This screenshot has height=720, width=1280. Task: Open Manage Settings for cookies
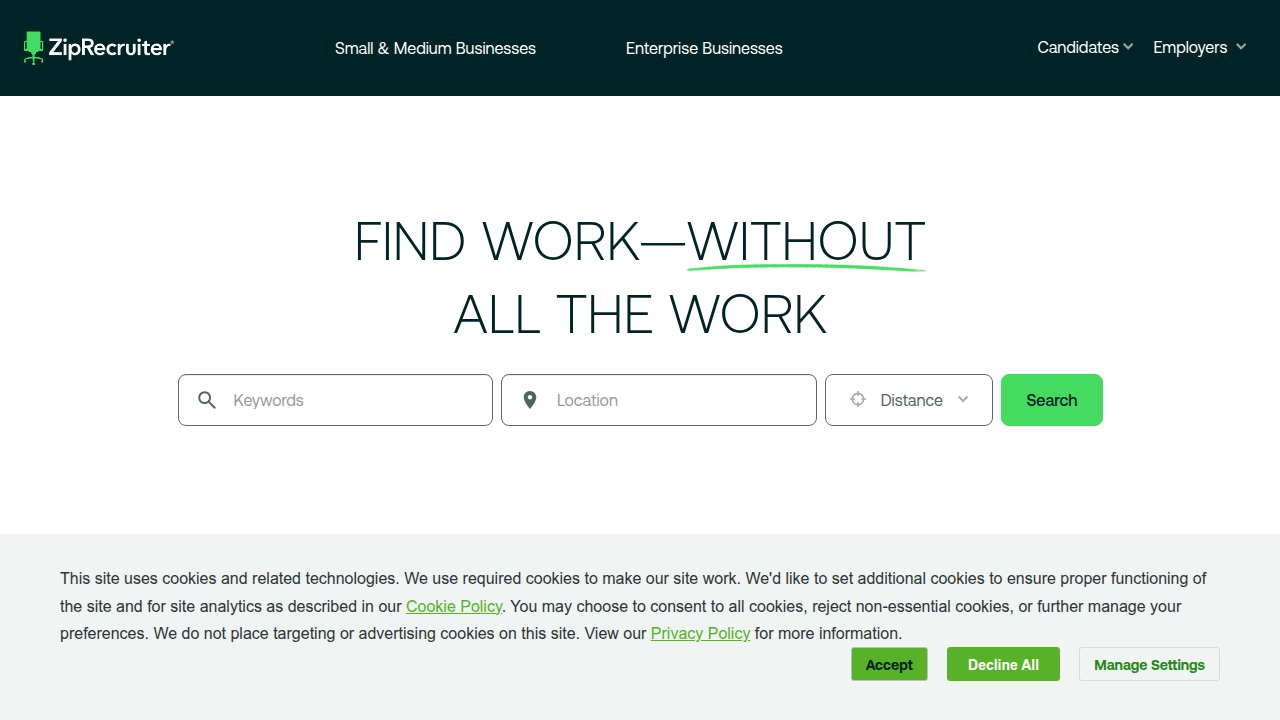pyautogui.click(x=1149, y=665)
